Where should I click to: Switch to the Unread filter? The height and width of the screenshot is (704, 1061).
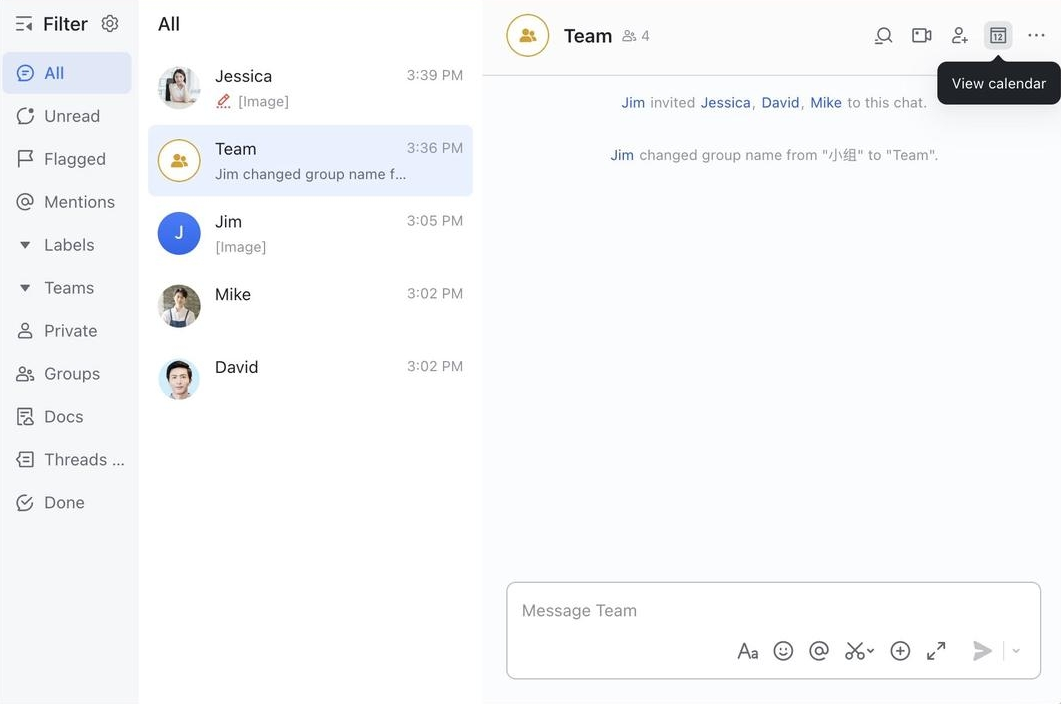tap(72, 115)
